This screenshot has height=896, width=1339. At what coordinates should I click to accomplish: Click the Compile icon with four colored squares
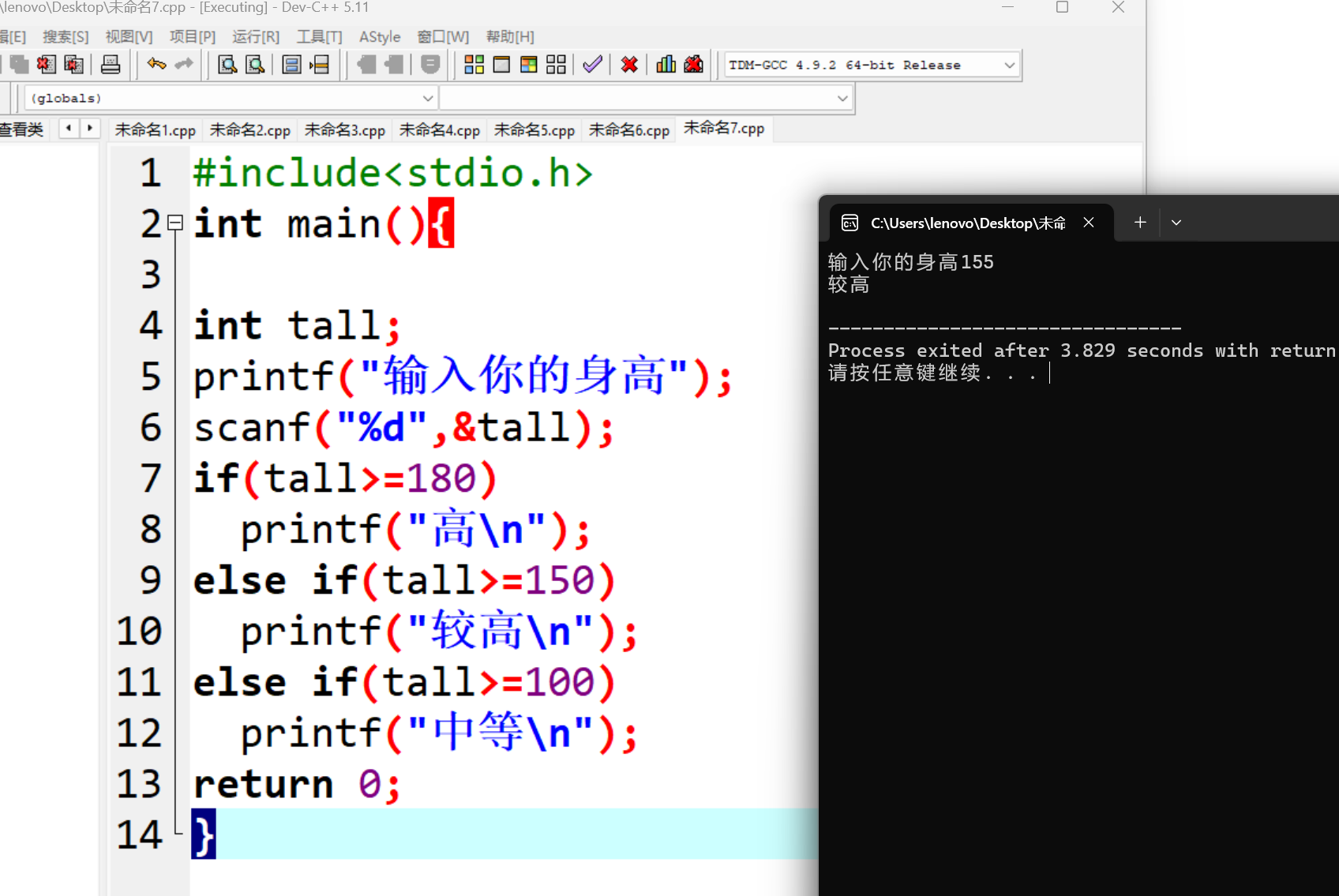tap(474, 65)
